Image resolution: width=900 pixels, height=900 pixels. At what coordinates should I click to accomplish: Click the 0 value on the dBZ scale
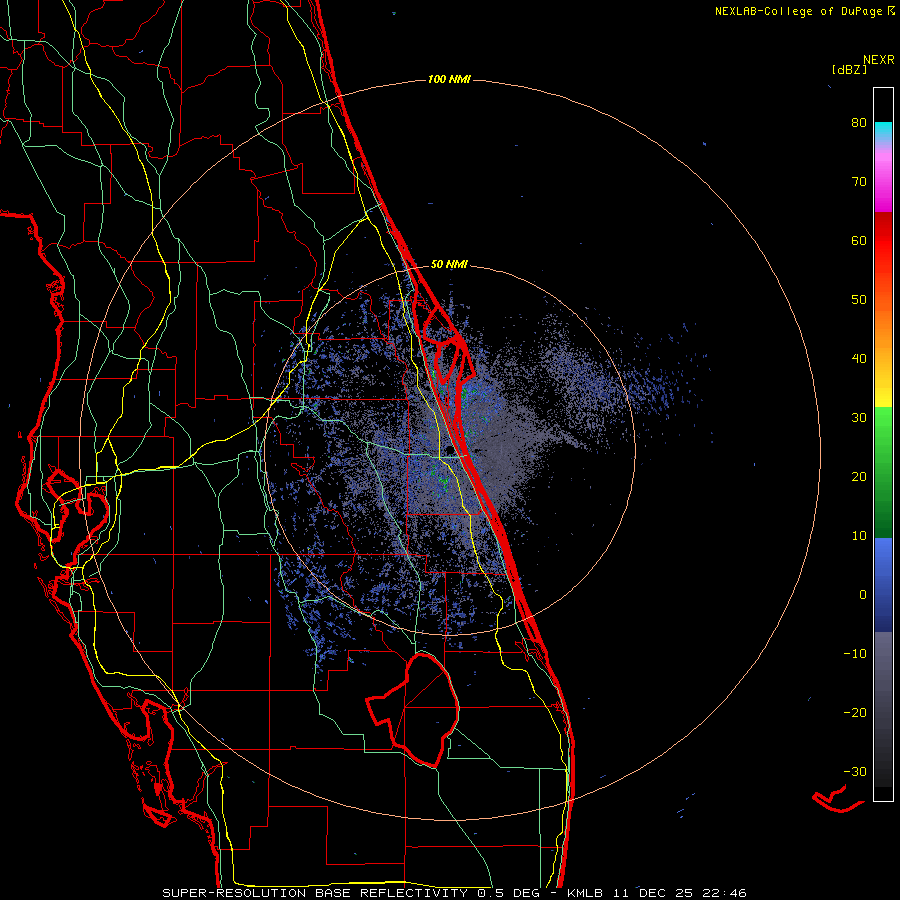pyautogui.click(x=863, y=595)
